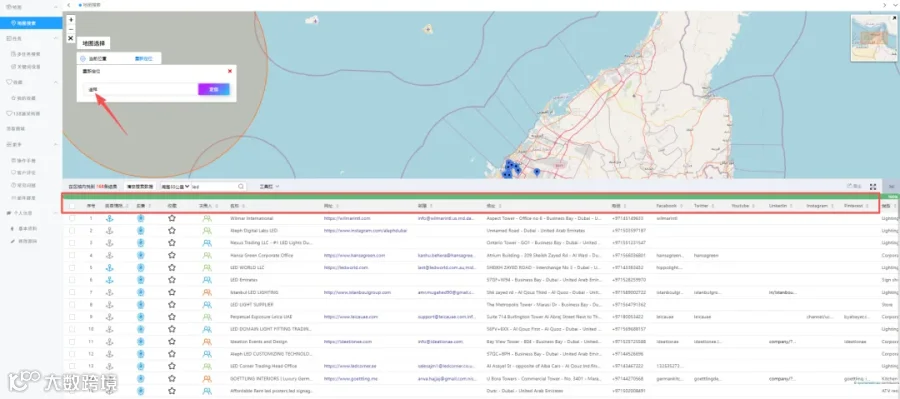Viewport: 900px width, 399px height.
Task: Zoom in the map with plus button
Action: [x=71, y=20]
